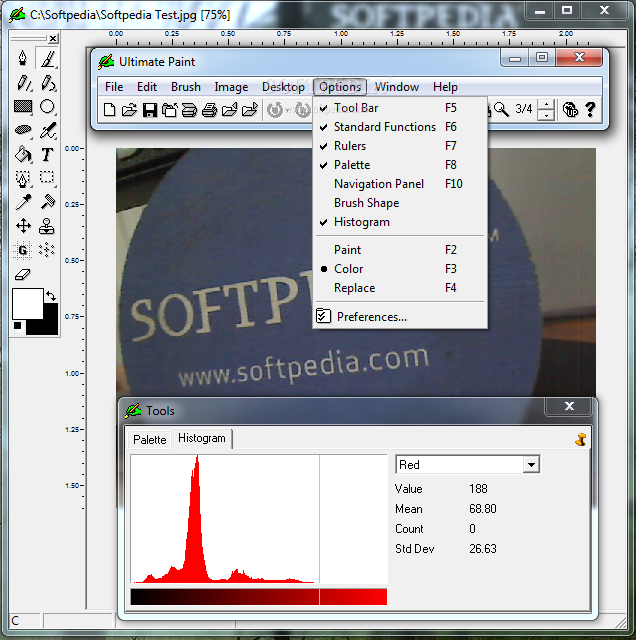
Task: Pin the Tools panel with pushpin
Action: (580, 440)
